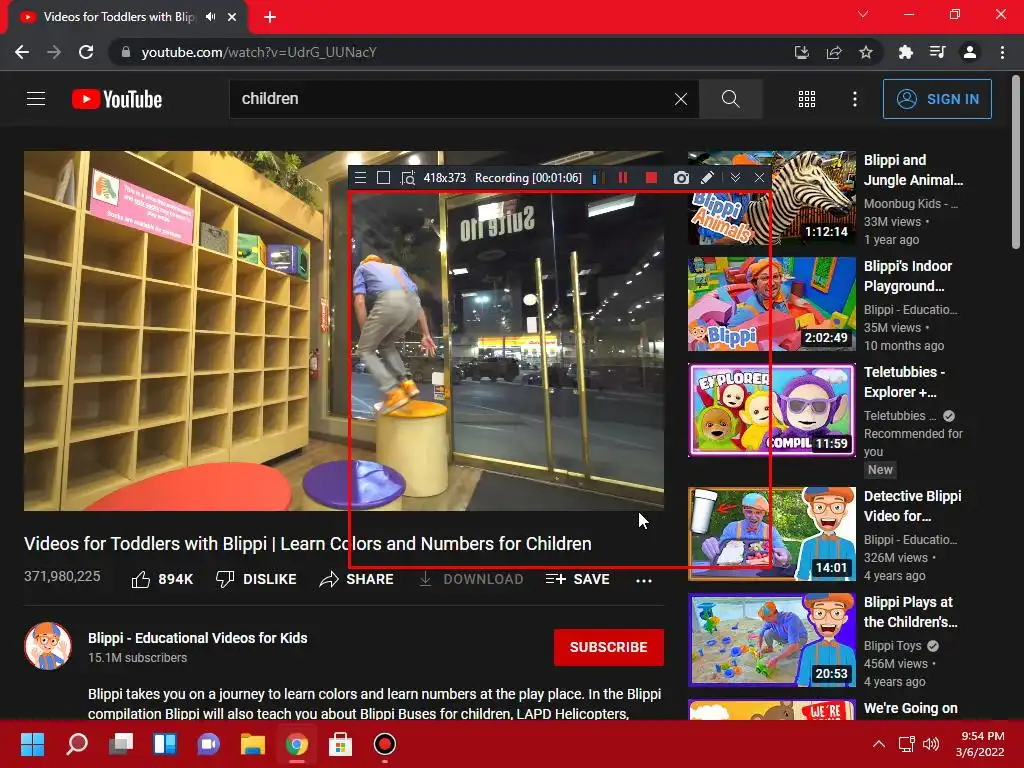
Task: Subscribe to the Blippi channel
Action: tap(609, 647)
